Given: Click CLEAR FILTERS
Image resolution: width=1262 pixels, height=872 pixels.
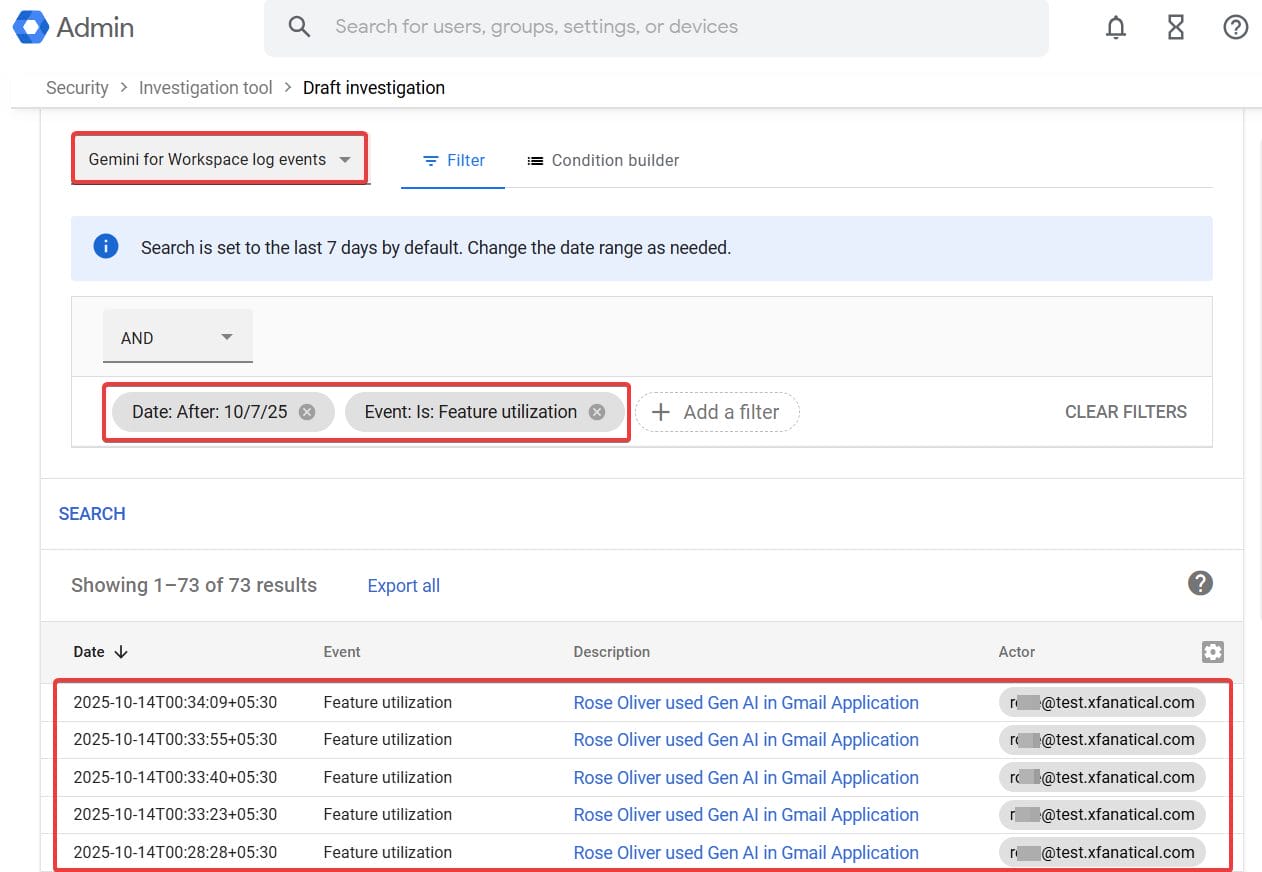Looking at the screenshot, I should 1125,412.
